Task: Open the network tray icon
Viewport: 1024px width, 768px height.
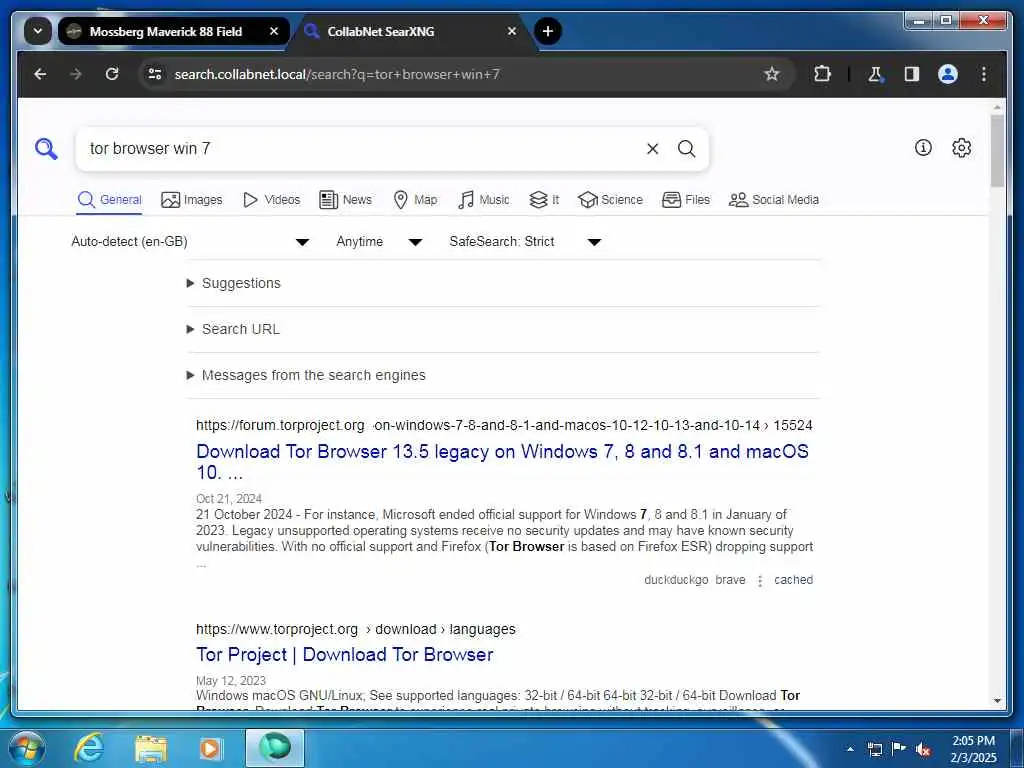Action: [x=874, y=749]
